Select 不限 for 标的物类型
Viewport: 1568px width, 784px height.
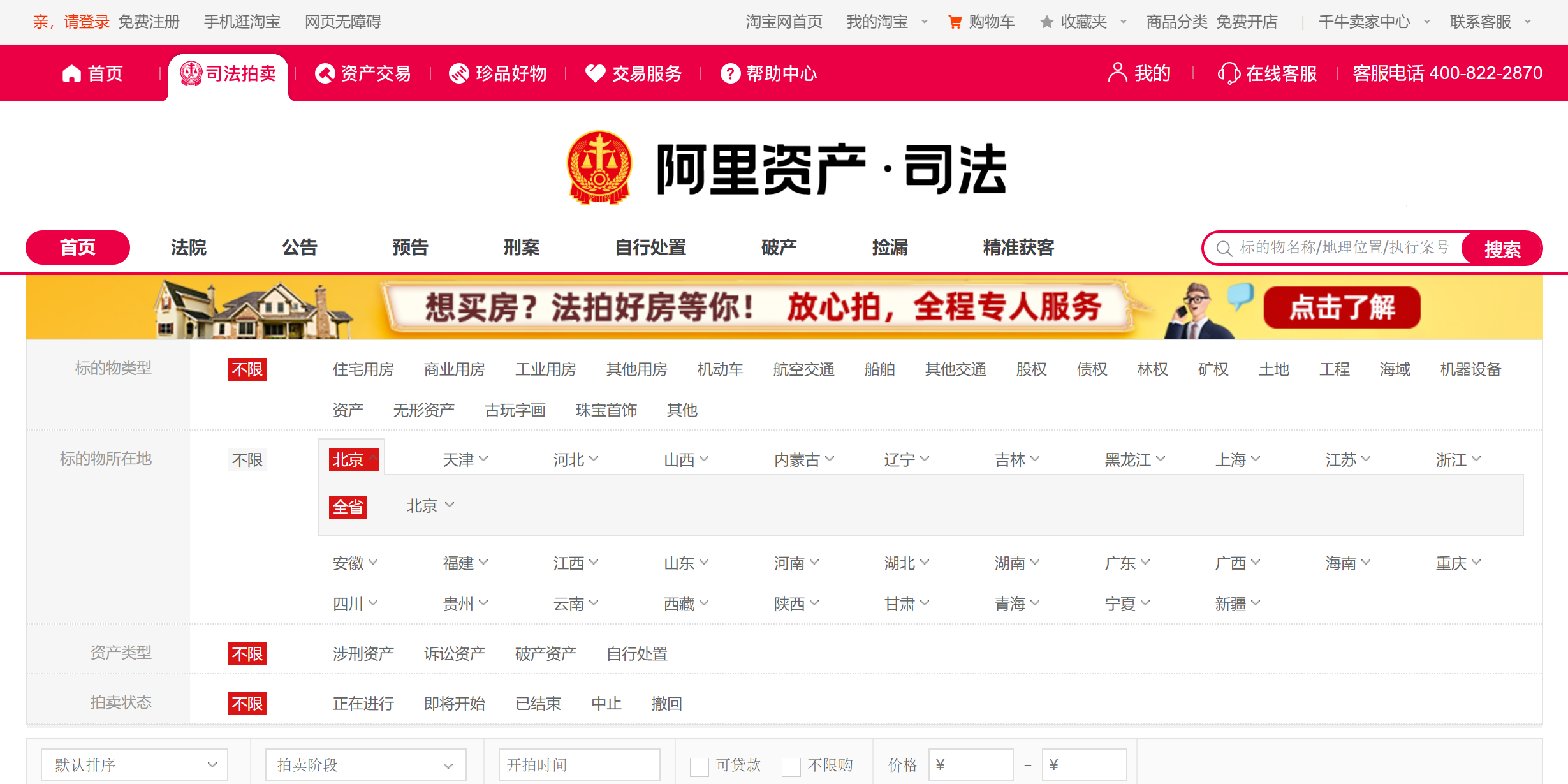click(247, 369)
